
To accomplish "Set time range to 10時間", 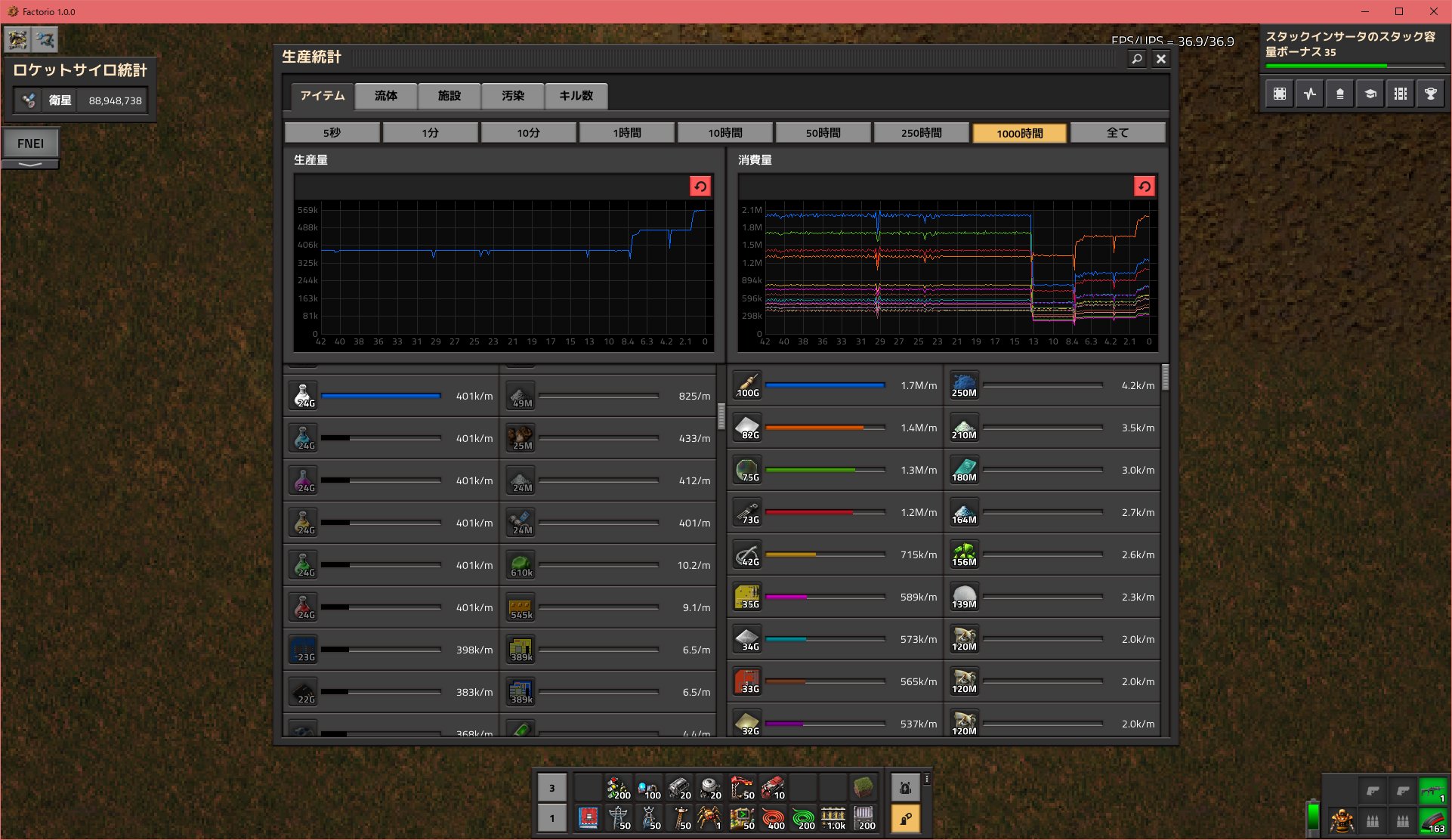I will [725, 133].
